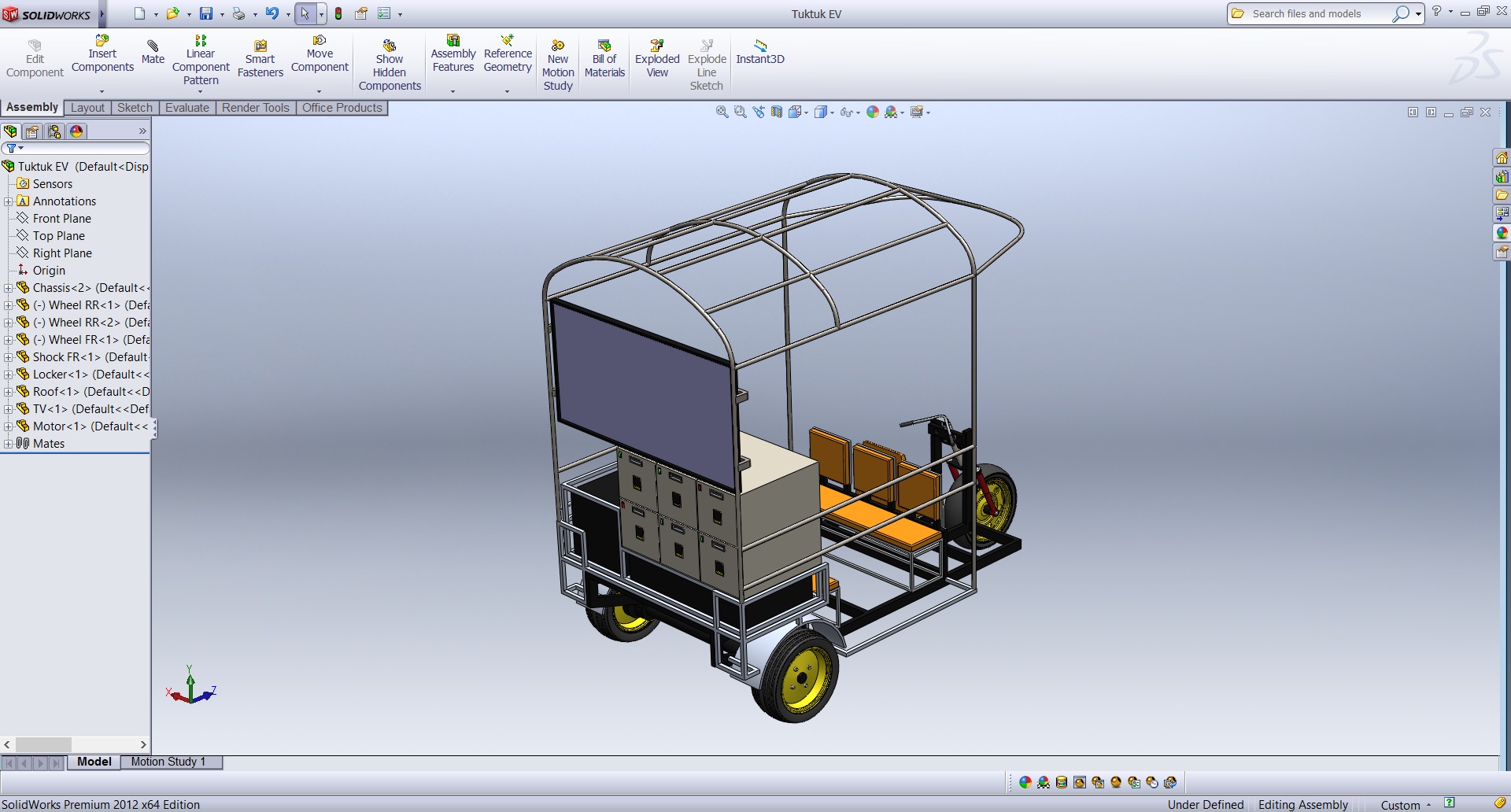Image resolution: width=1511 pixels, height=812 pixels.
Task: Open the Display Style dropdown arrow
Action: [x=833, y=113]
